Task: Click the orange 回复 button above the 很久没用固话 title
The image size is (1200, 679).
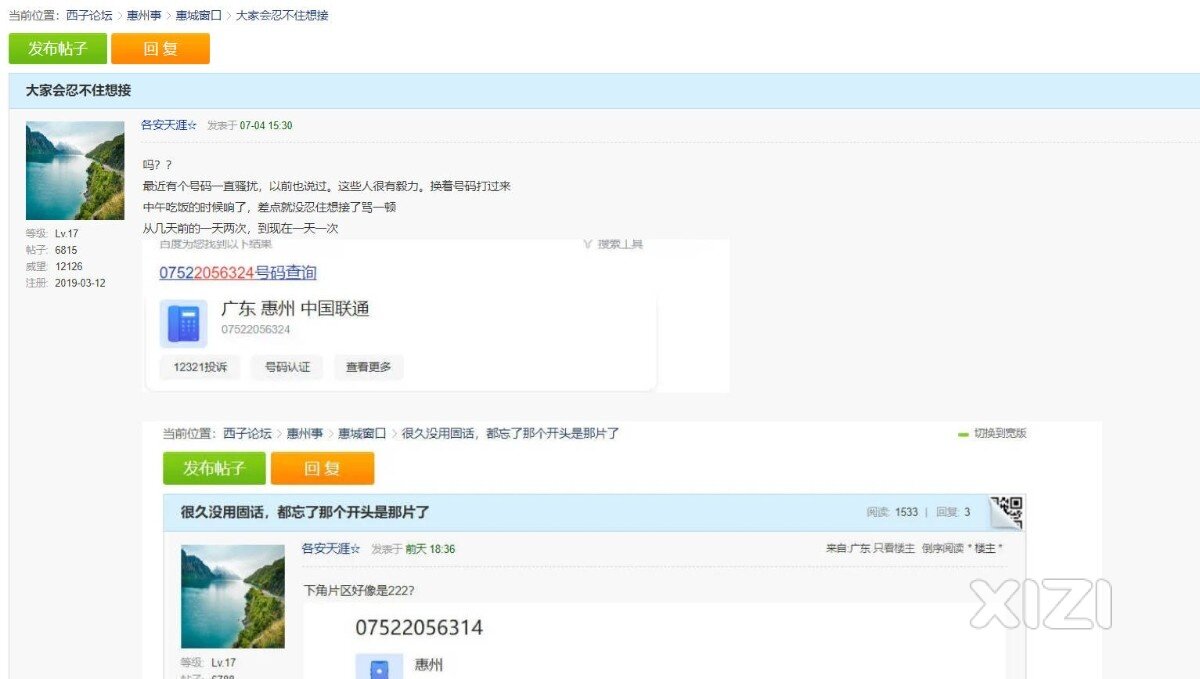Action: tap(322, 468)
